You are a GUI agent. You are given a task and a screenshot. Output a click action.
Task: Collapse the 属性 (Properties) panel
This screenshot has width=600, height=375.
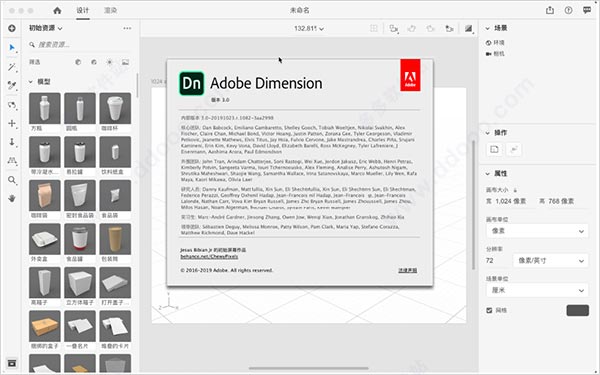pyautogui.click(x=488, y=174)
